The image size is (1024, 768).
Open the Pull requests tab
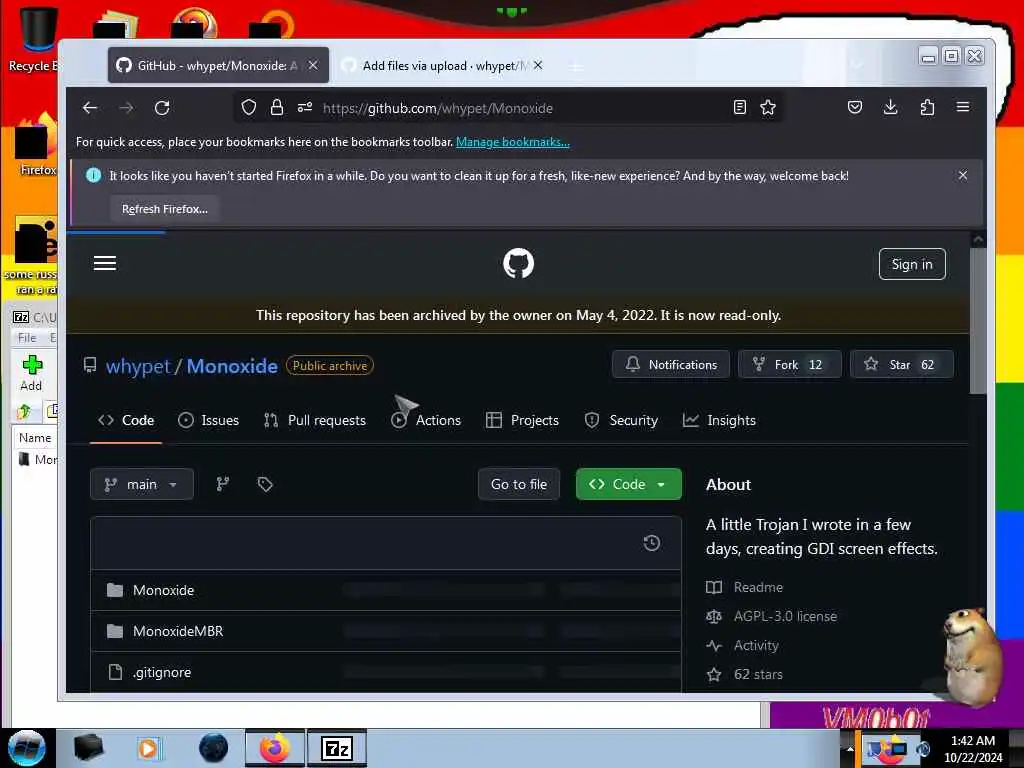coord(315,421)
